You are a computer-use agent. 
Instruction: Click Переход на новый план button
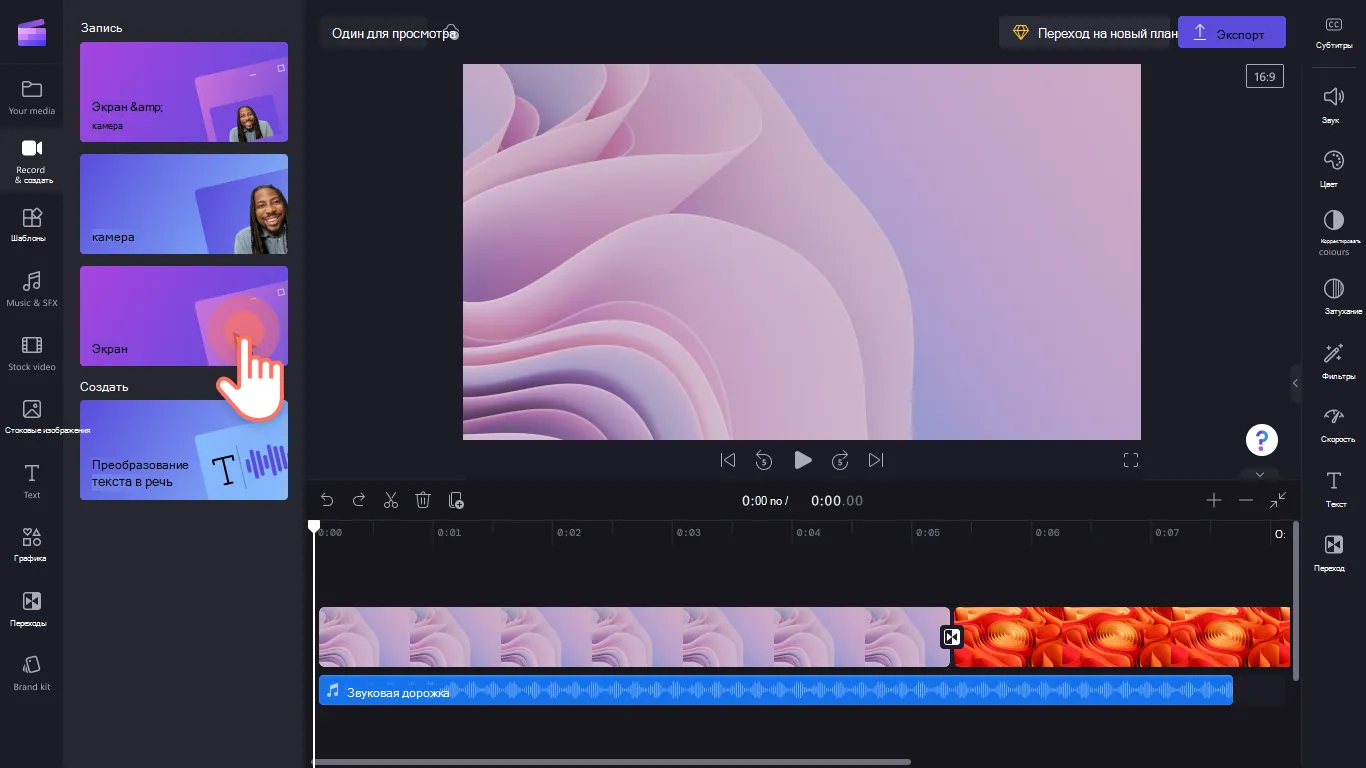tap(1087, 33)
